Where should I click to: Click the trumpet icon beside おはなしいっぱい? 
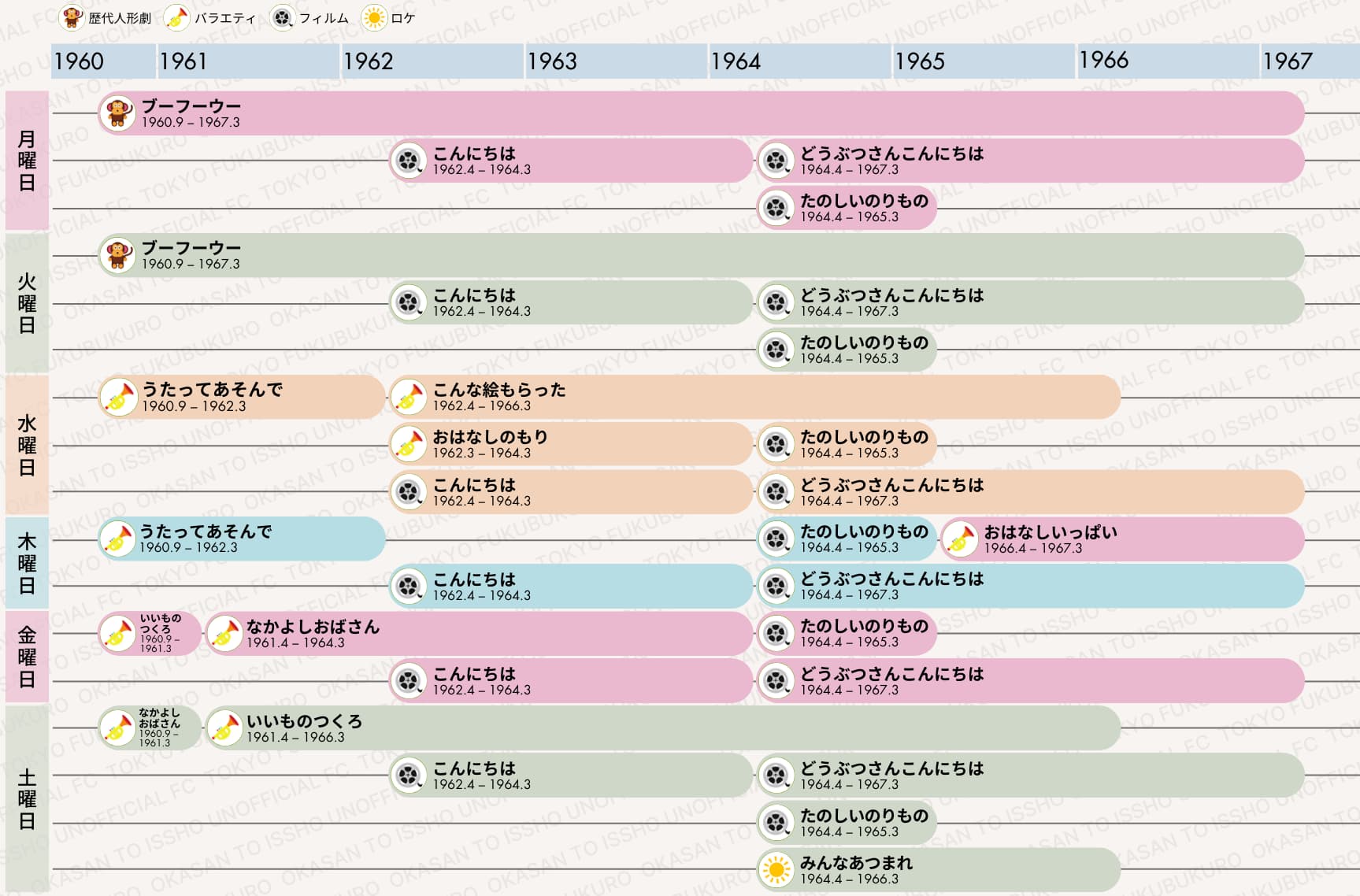click(960, 539)
